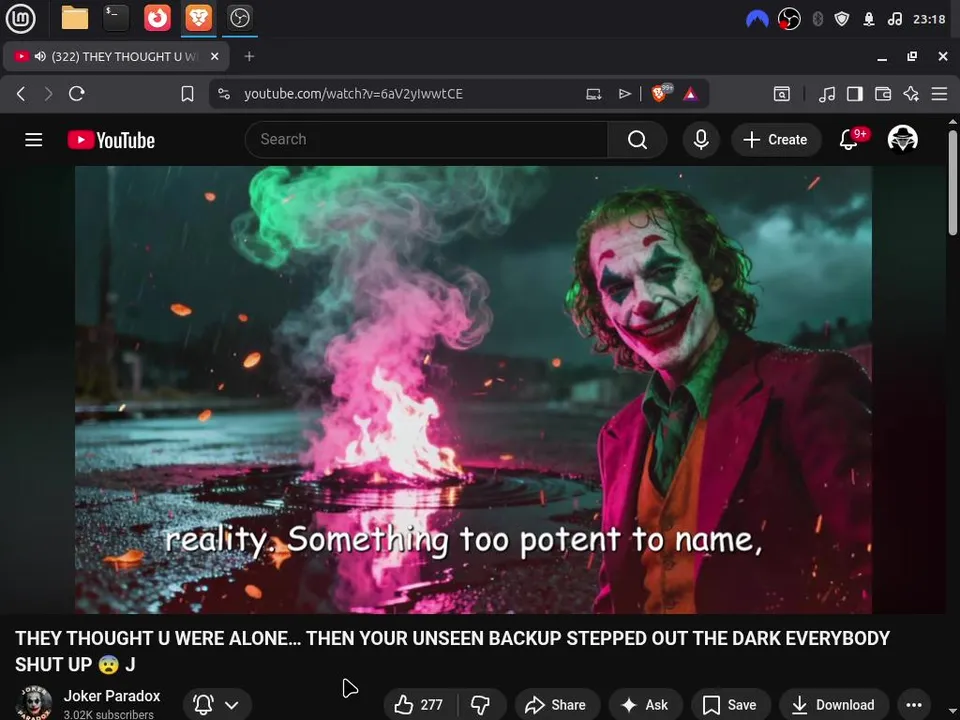960x720 pixels.
Task: Close the YouTube browser tab
Action: pyautogui.click(x=214, y=56)
